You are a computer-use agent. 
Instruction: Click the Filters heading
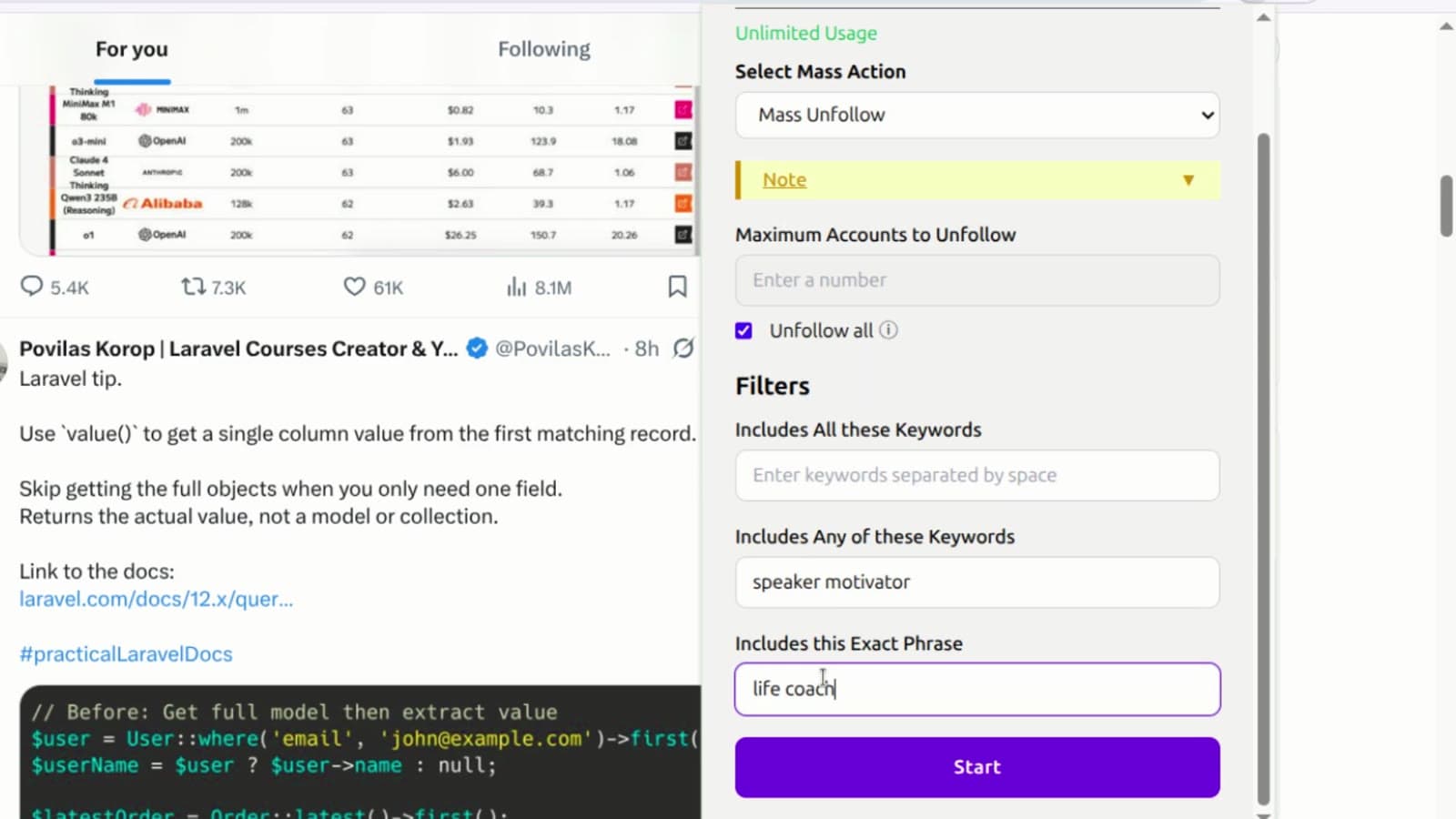tap(773, 386)
